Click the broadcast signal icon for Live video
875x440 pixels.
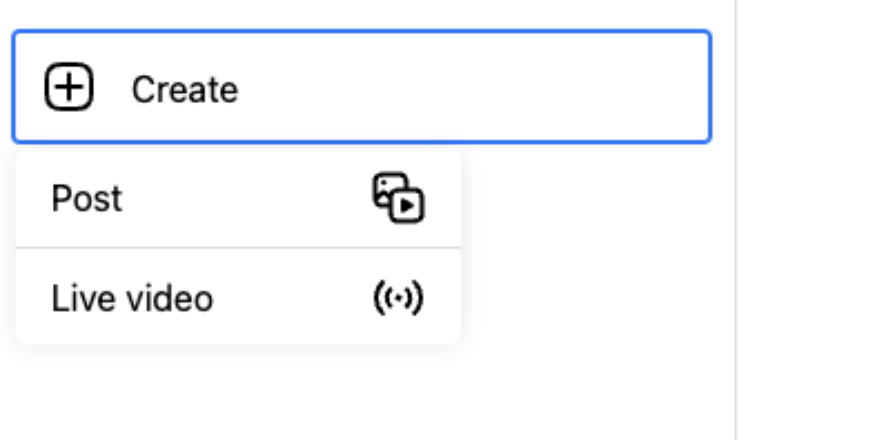tap(398, 297)
